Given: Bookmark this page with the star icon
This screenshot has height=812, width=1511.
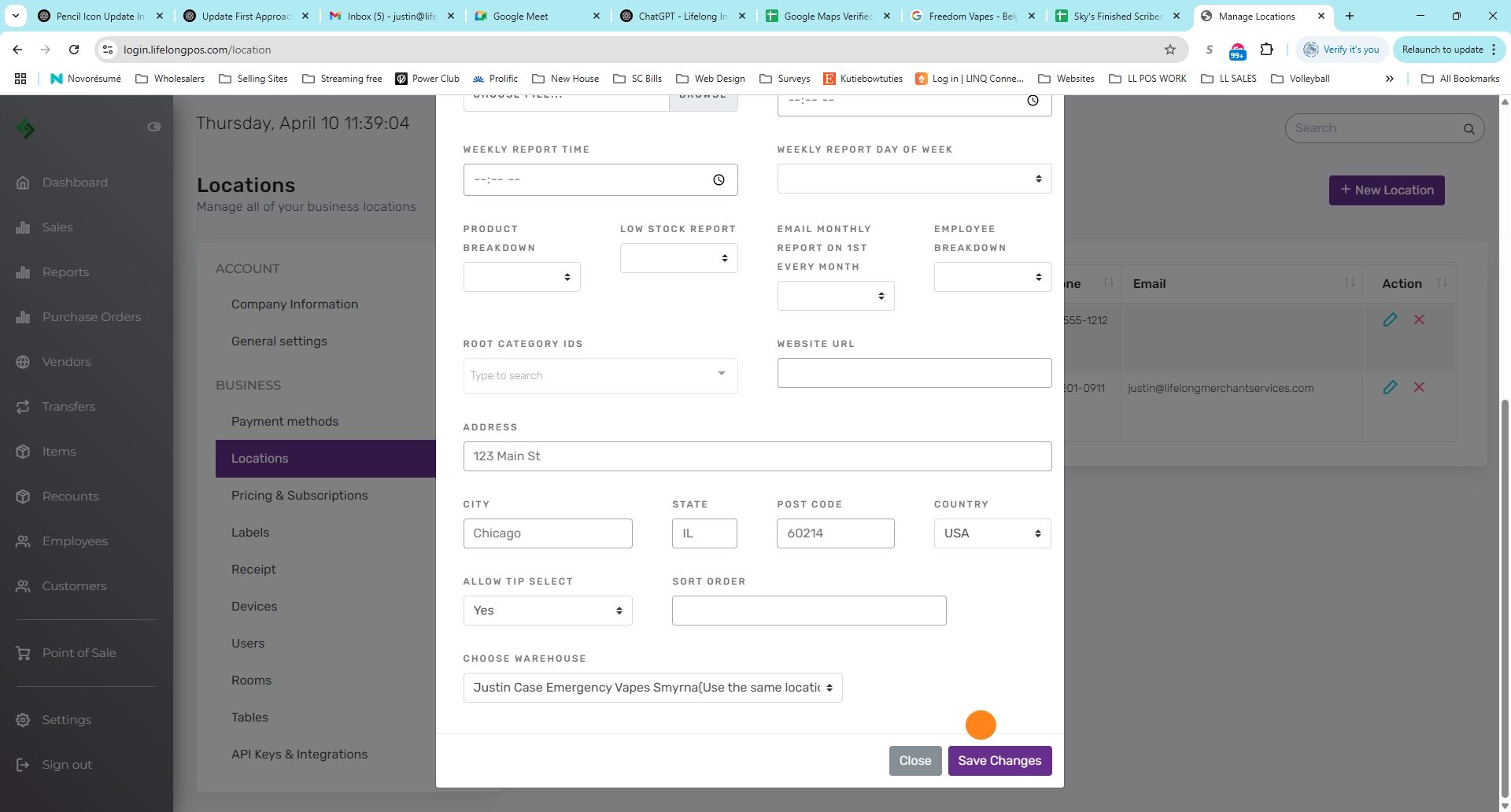Looking at the screenshot, I should [1170, 50].
